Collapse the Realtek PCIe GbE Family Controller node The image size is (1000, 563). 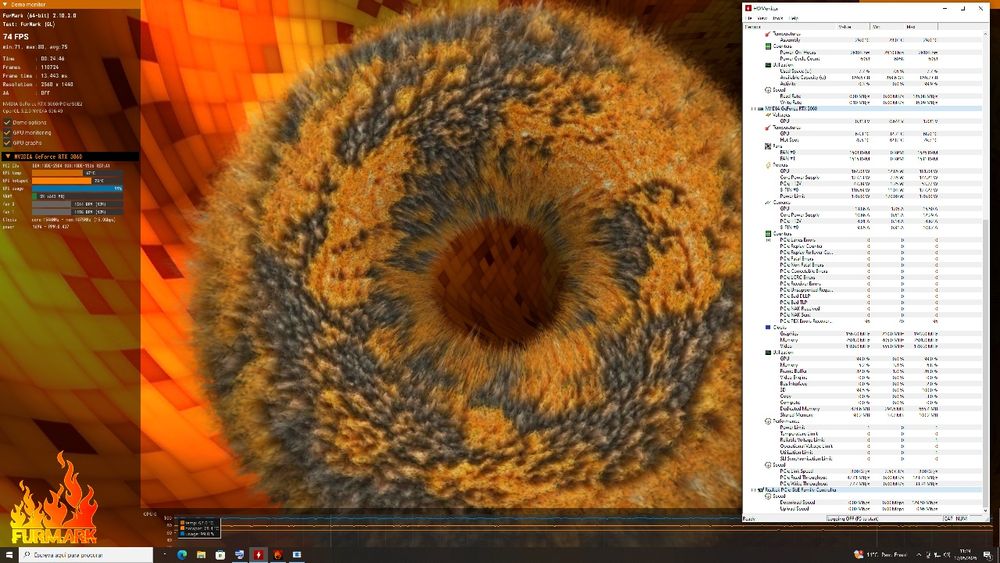[x=753, y=490]
